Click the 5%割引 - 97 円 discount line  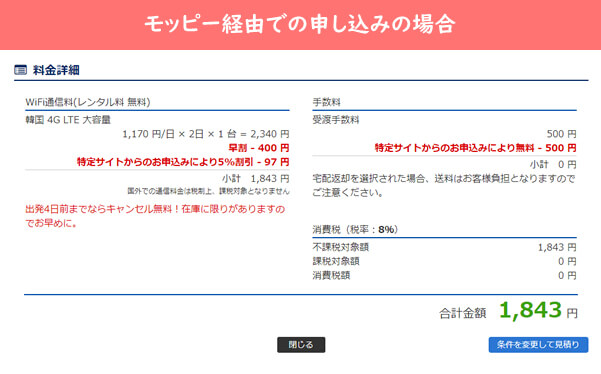183,162
